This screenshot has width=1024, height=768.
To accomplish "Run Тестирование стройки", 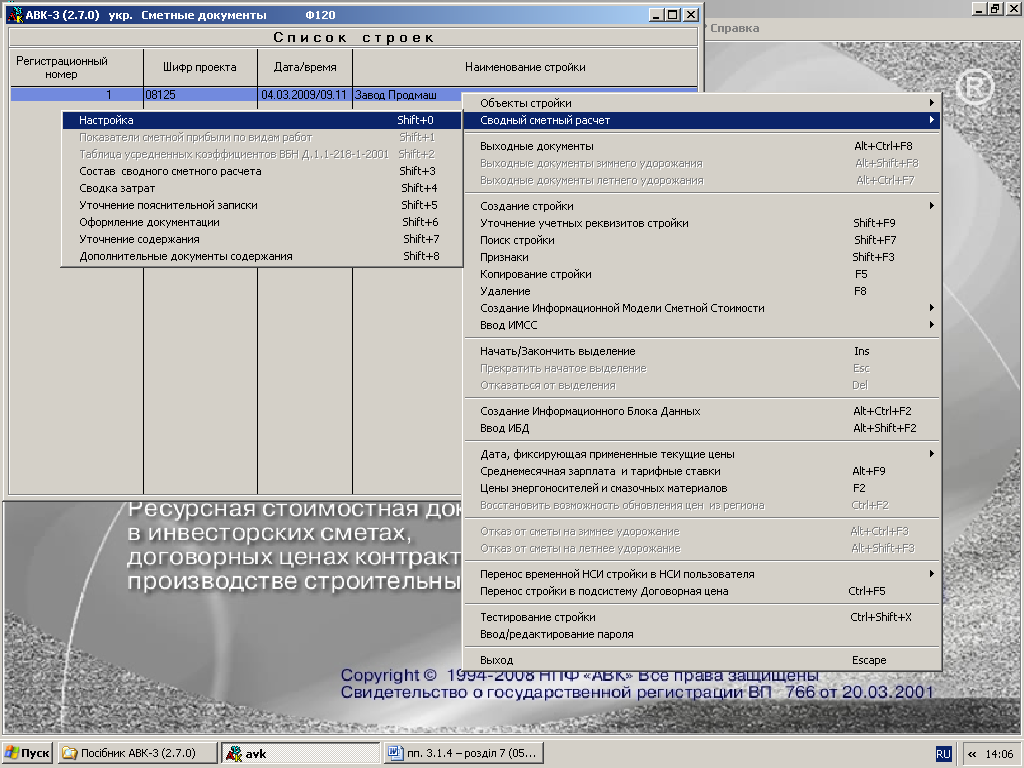I will [702, 618].
